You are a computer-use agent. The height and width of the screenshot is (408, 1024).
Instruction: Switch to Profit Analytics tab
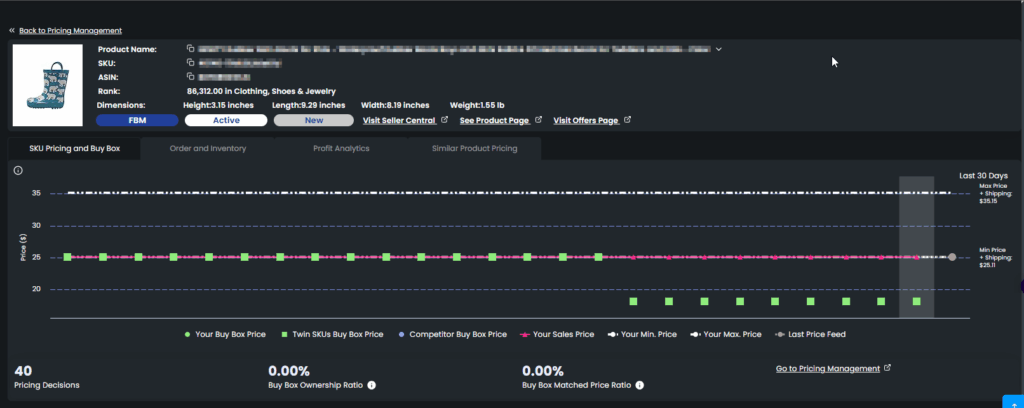coord(341,149)
